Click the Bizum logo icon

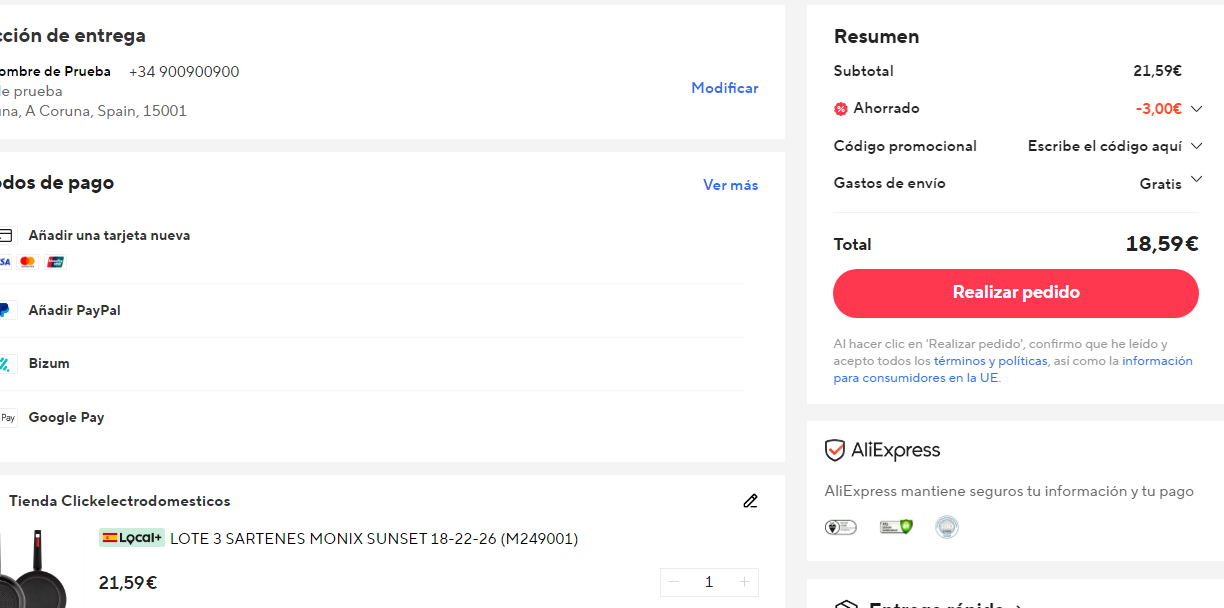(x=6, y=364)
